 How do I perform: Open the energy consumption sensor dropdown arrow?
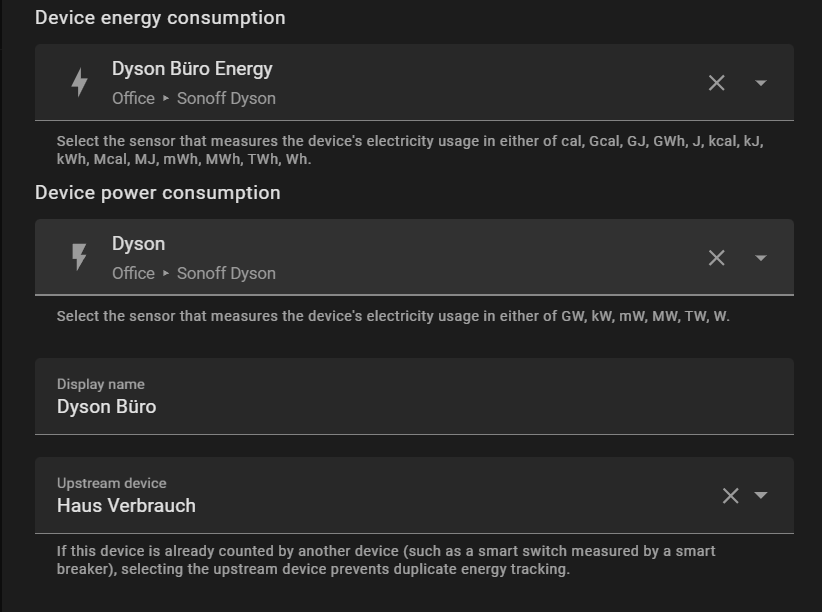pyautogui.click(x=761, y=83)
